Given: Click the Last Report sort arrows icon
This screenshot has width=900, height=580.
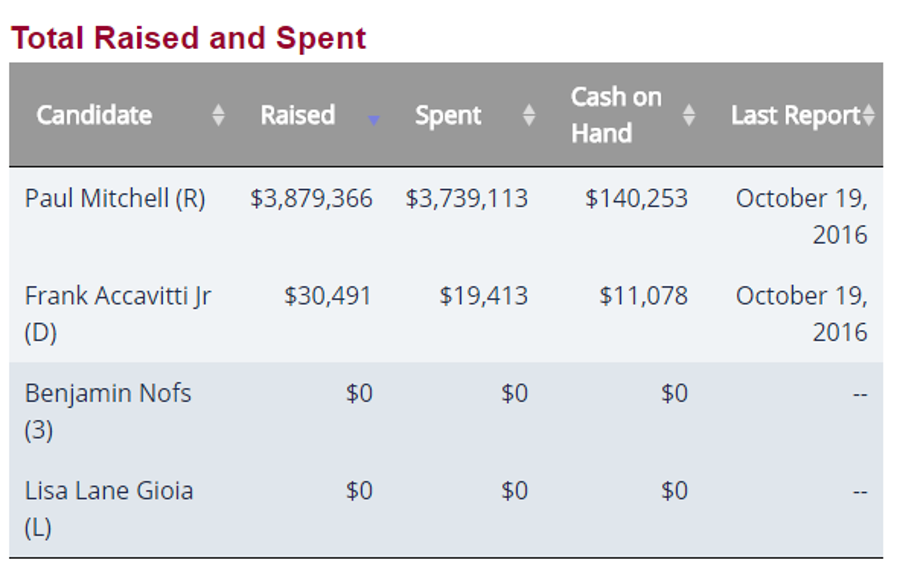Looking at the screenshot, I should click(x=868, y=116).
